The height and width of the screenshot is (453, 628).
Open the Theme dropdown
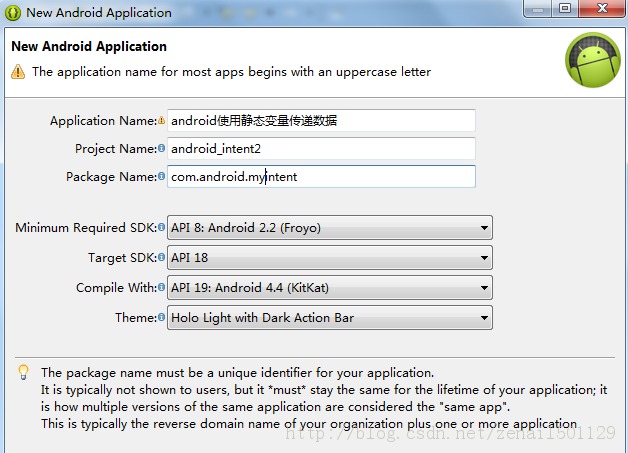[x=330, y=318]
